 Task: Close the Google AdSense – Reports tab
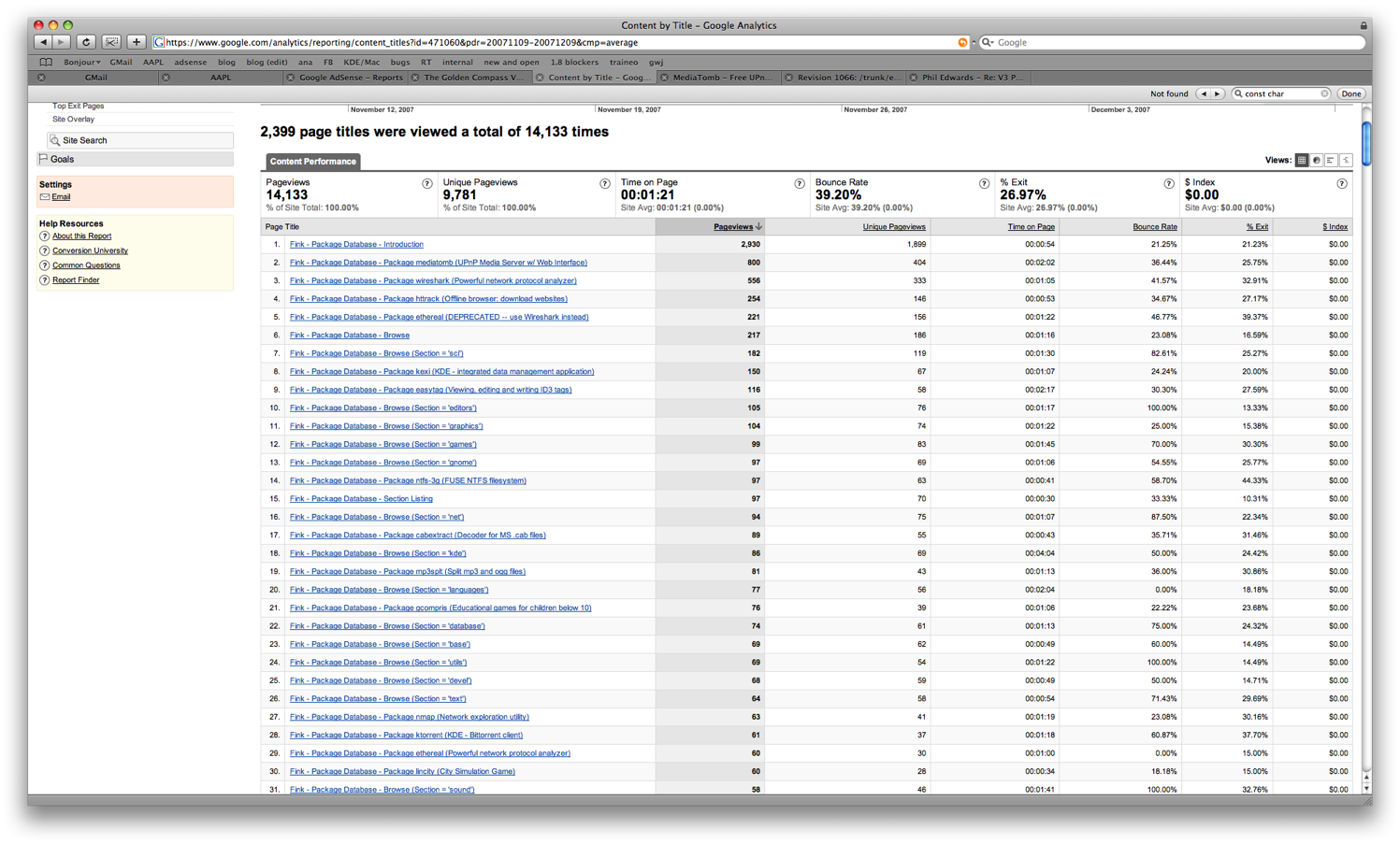click(x=291, y=78)
